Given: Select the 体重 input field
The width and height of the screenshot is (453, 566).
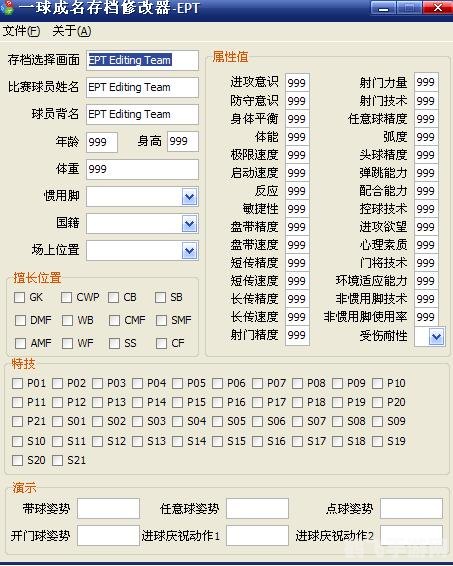Looking at the screenshot, I should click(142, 169).
